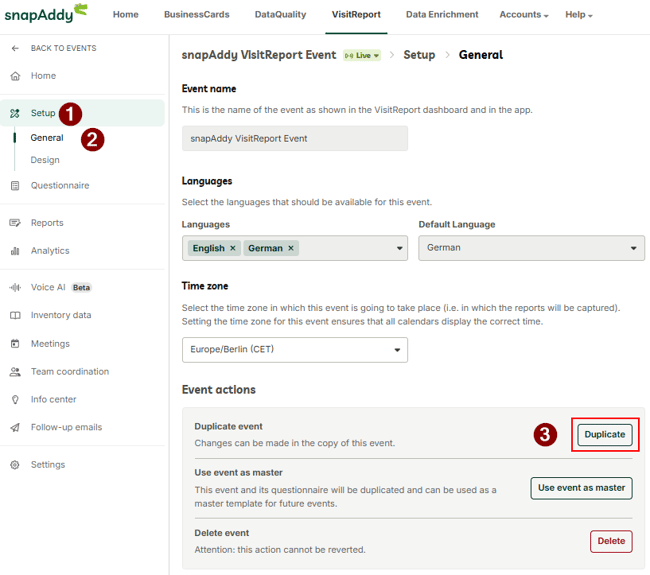Open Info center in the sidebar
The image size is (650, 575).
tap(53, 400)
